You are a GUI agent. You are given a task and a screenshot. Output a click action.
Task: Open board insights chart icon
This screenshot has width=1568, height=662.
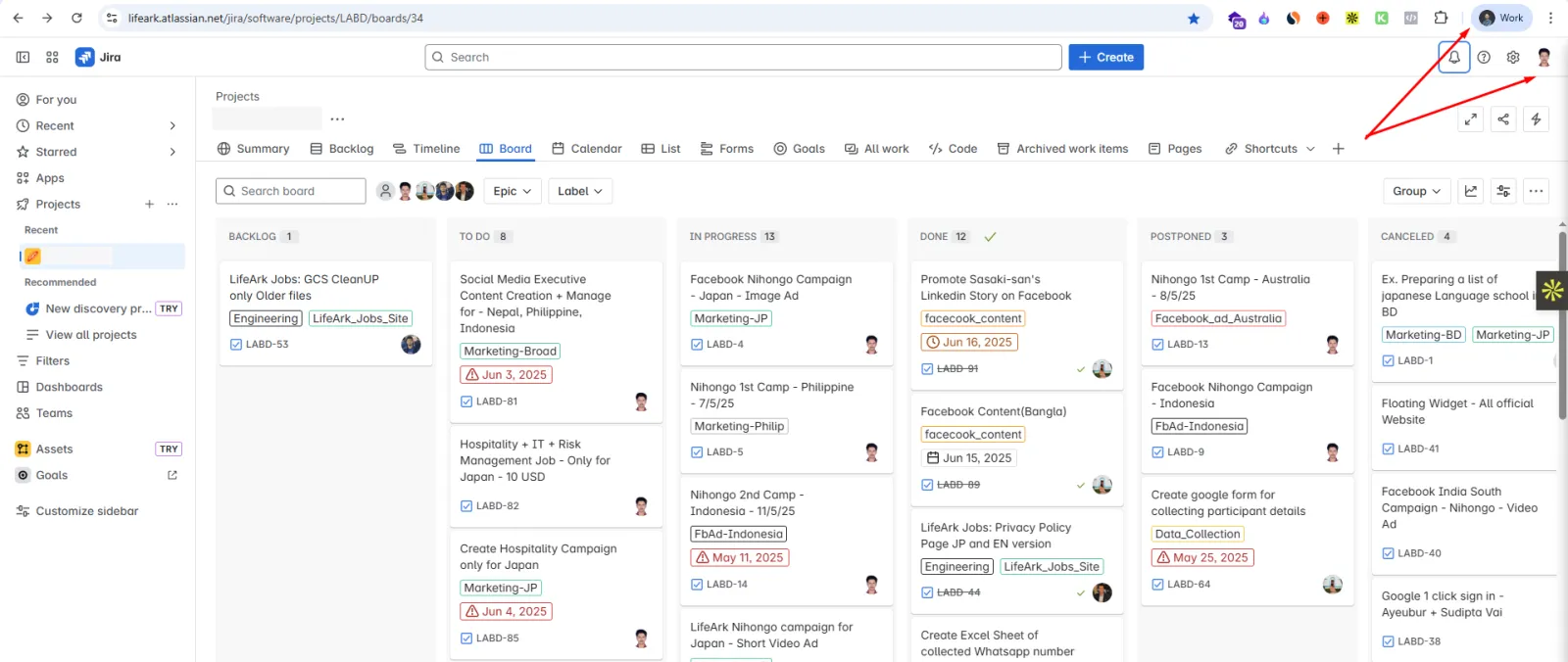point(1471,191)
